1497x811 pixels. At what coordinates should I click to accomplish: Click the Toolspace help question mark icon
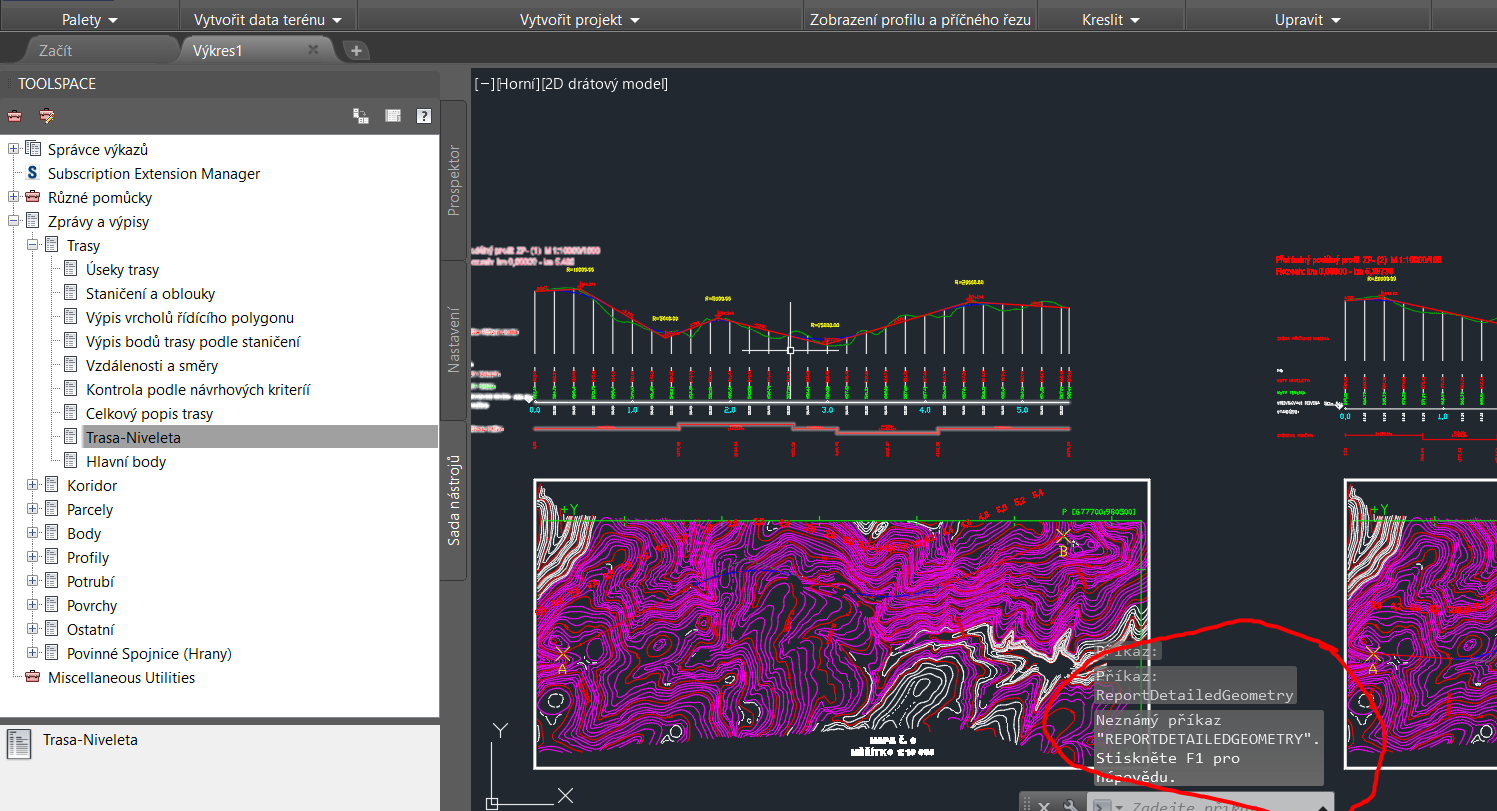pos(424,116)
